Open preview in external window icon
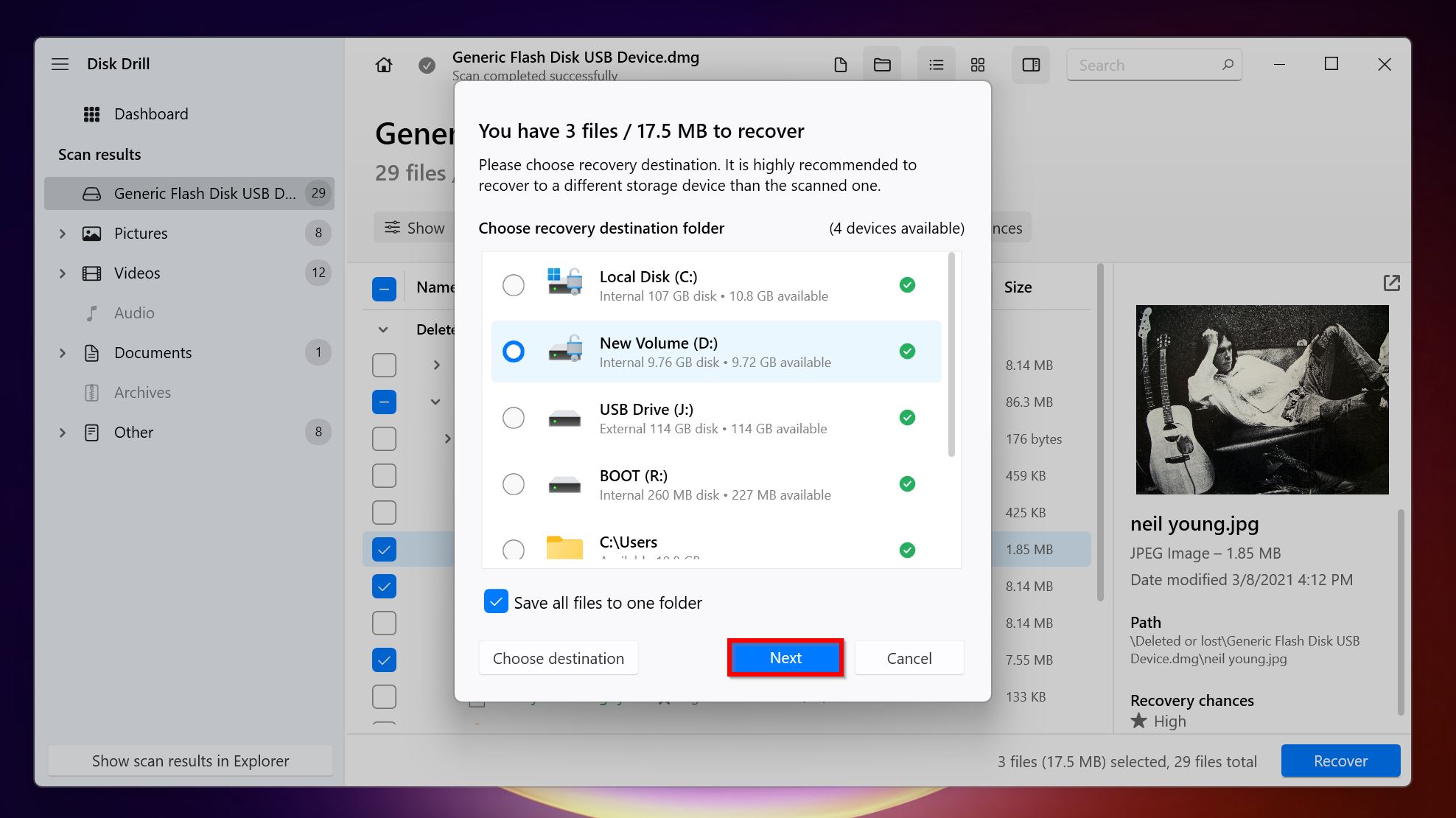Viewport: 1456px width, 818px height. 1391,283
